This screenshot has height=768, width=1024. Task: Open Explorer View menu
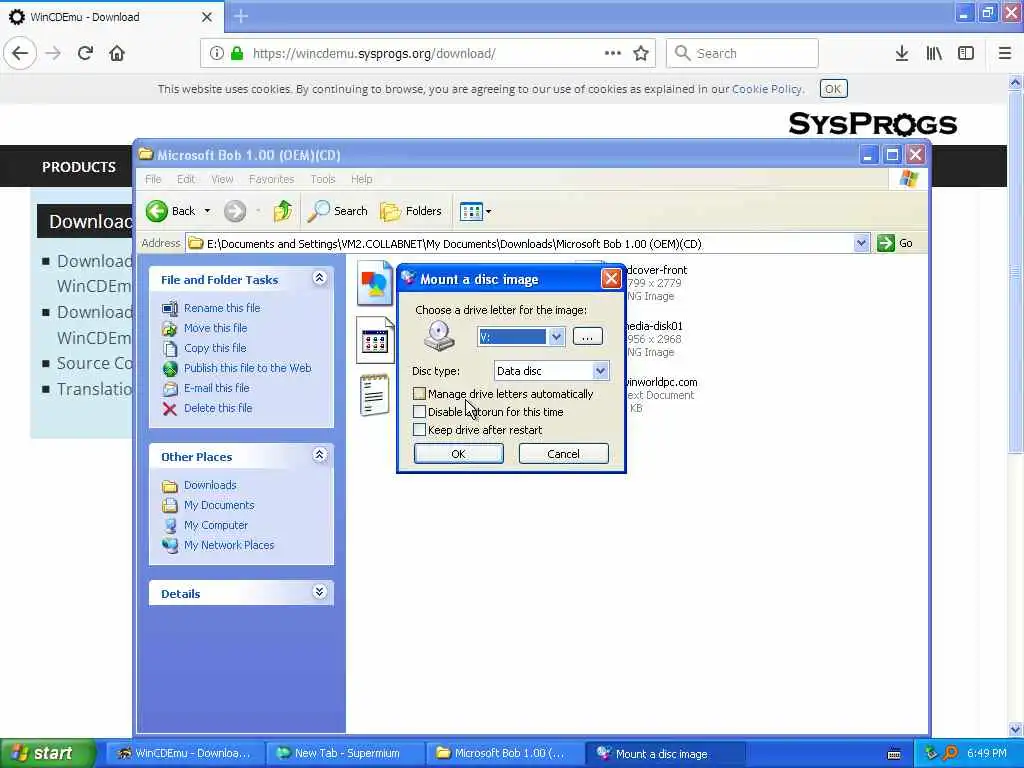point(222,179)
